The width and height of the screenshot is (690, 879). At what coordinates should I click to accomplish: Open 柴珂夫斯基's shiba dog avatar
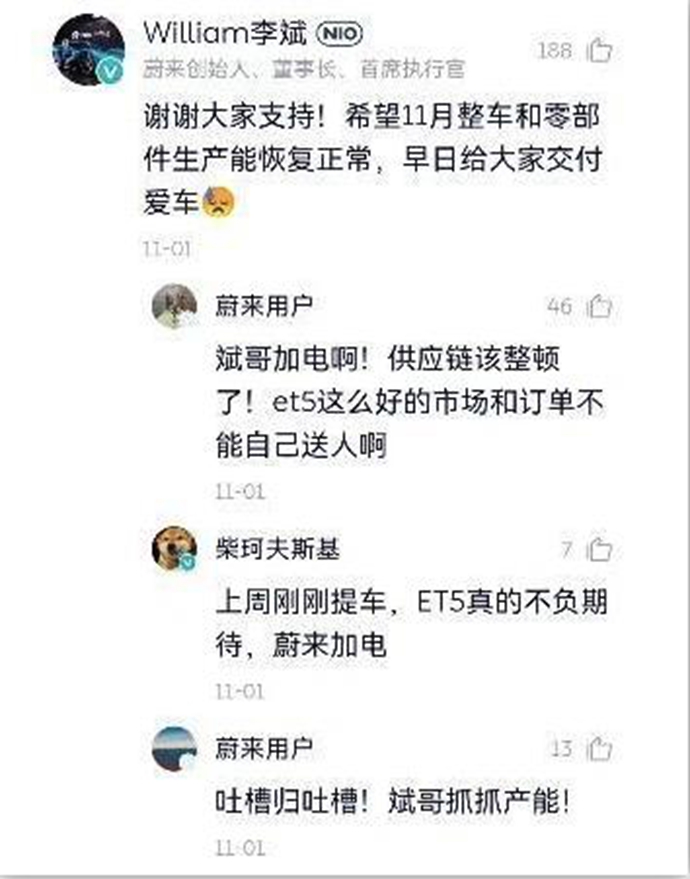174,548
